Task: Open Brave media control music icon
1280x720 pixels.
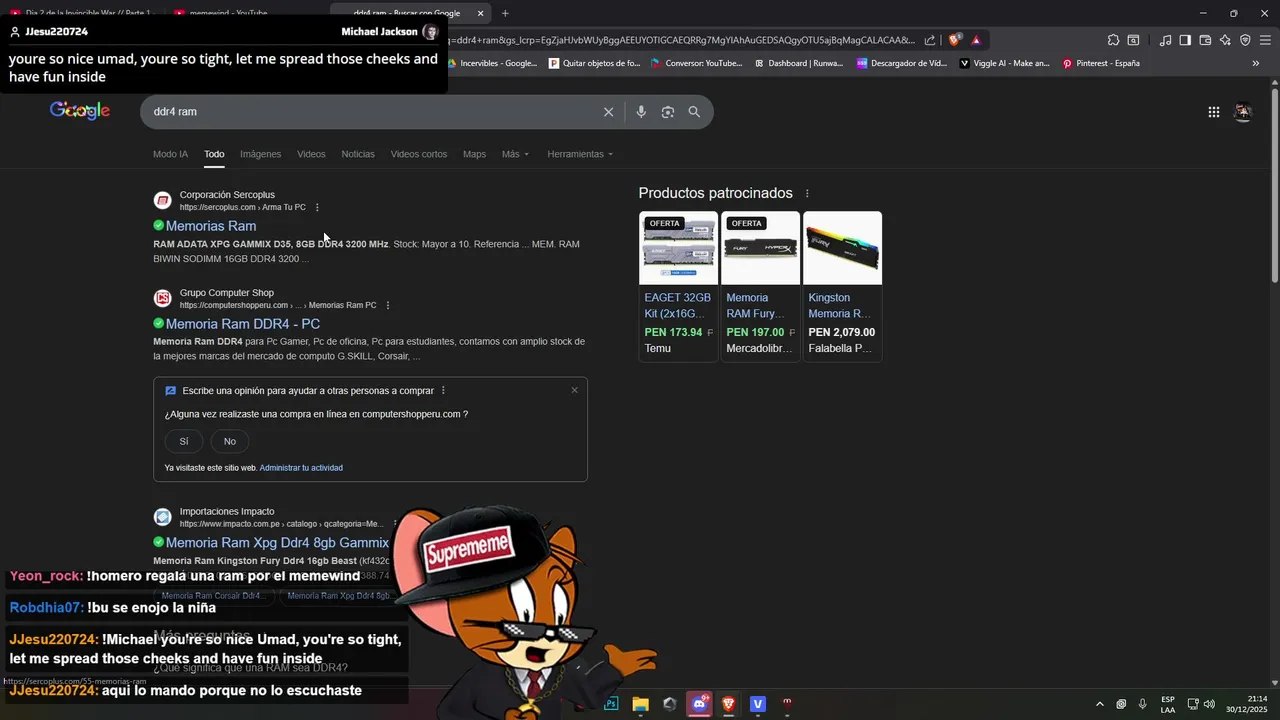Action: click(x=1165, y=40)
